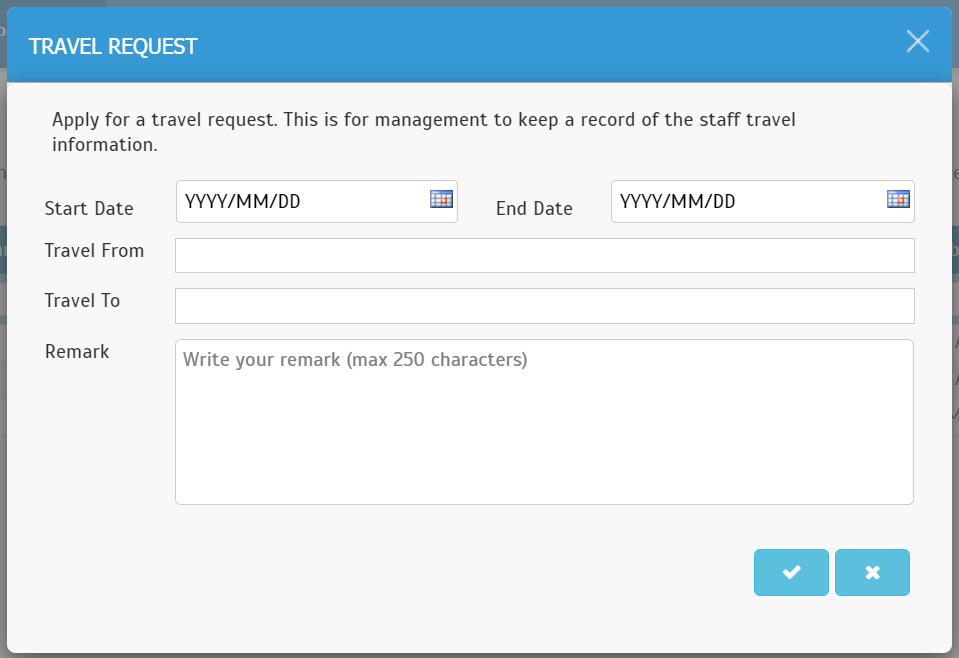This screenshot has width=959, height=658.
Task: Click the Travel To label
Action: 83,301
